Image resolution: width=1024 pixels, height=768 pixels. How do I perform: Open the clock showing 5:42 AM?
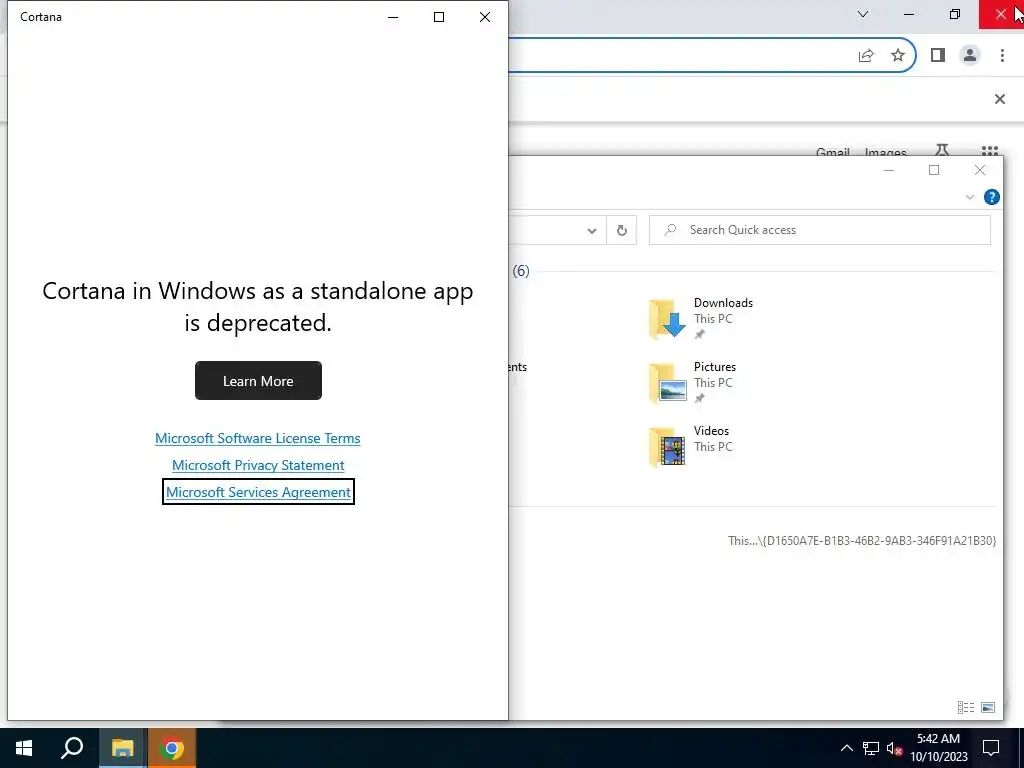[938, 748]
